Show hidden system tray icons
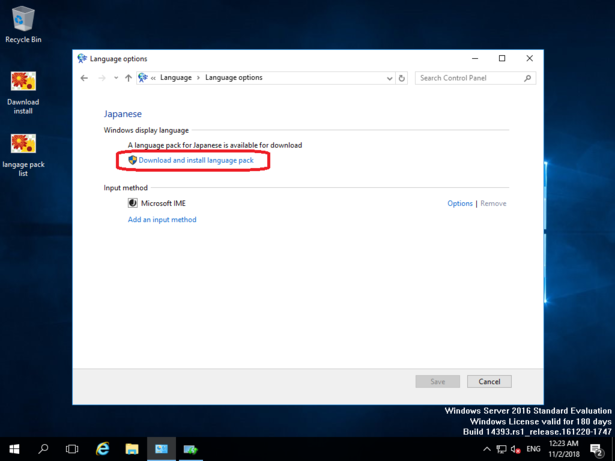The width and height of the screenshot is (615, 461). click(487, 449)
